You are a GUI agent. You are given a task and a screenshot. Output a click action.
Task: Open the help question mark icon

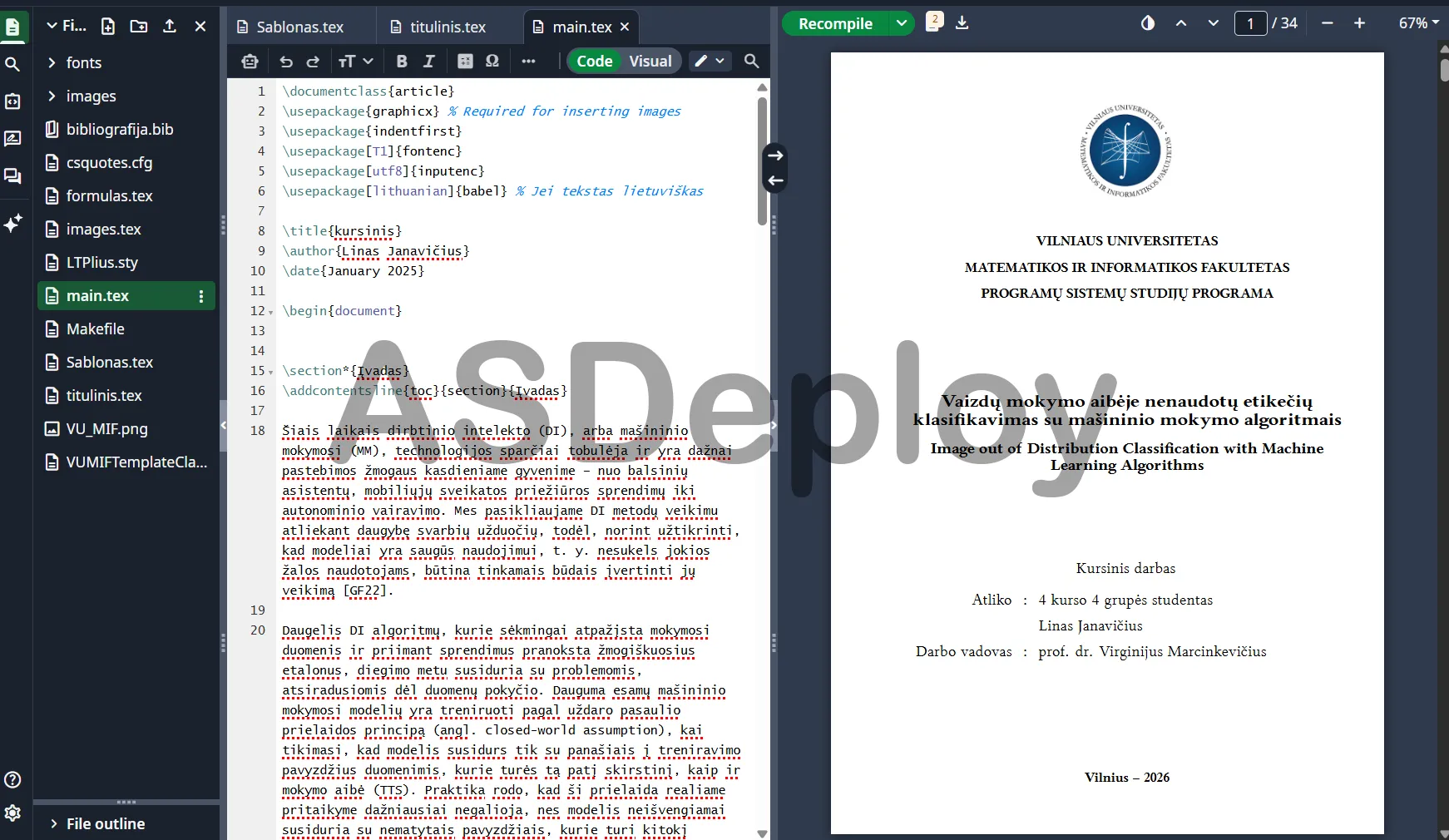click(12, 779)
